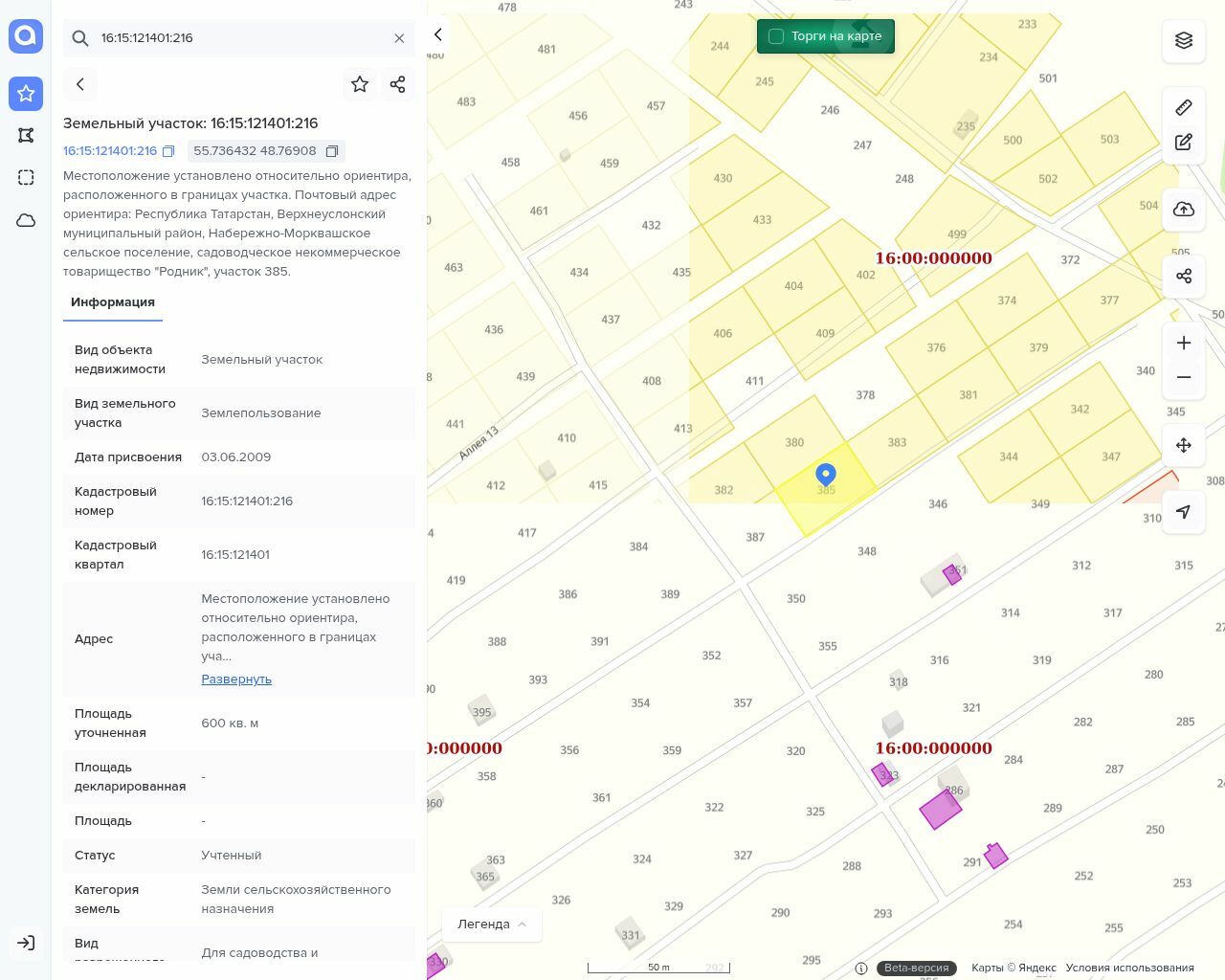Open the draw and edit tool
This screenshot has width=1225, height=980.
pyautogui.click(x=1184, y=143)
